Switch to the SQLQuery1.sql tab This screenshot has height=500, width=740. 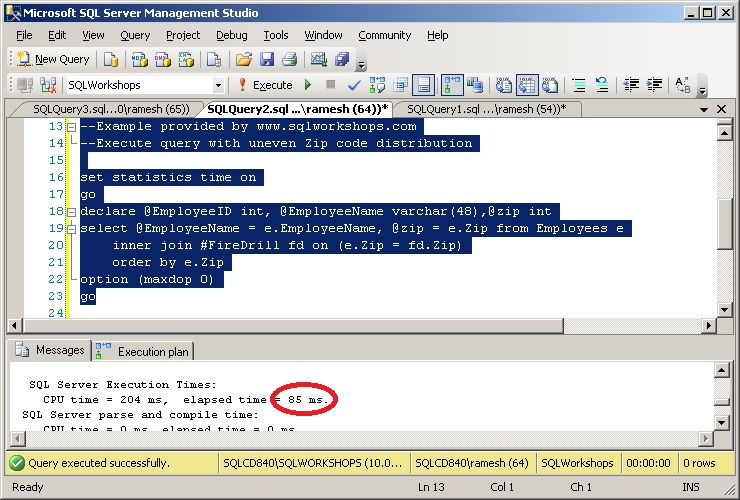pyautogui.click(x=487, y=109)
